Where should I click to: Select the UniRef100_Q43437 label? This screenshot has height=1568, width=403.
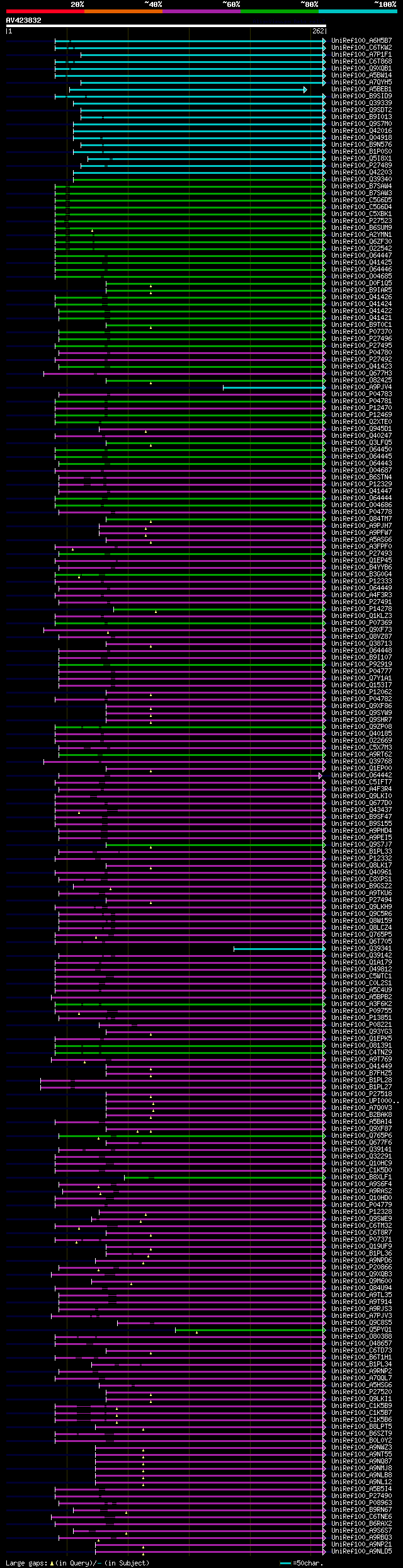click(x=361, y=810)
